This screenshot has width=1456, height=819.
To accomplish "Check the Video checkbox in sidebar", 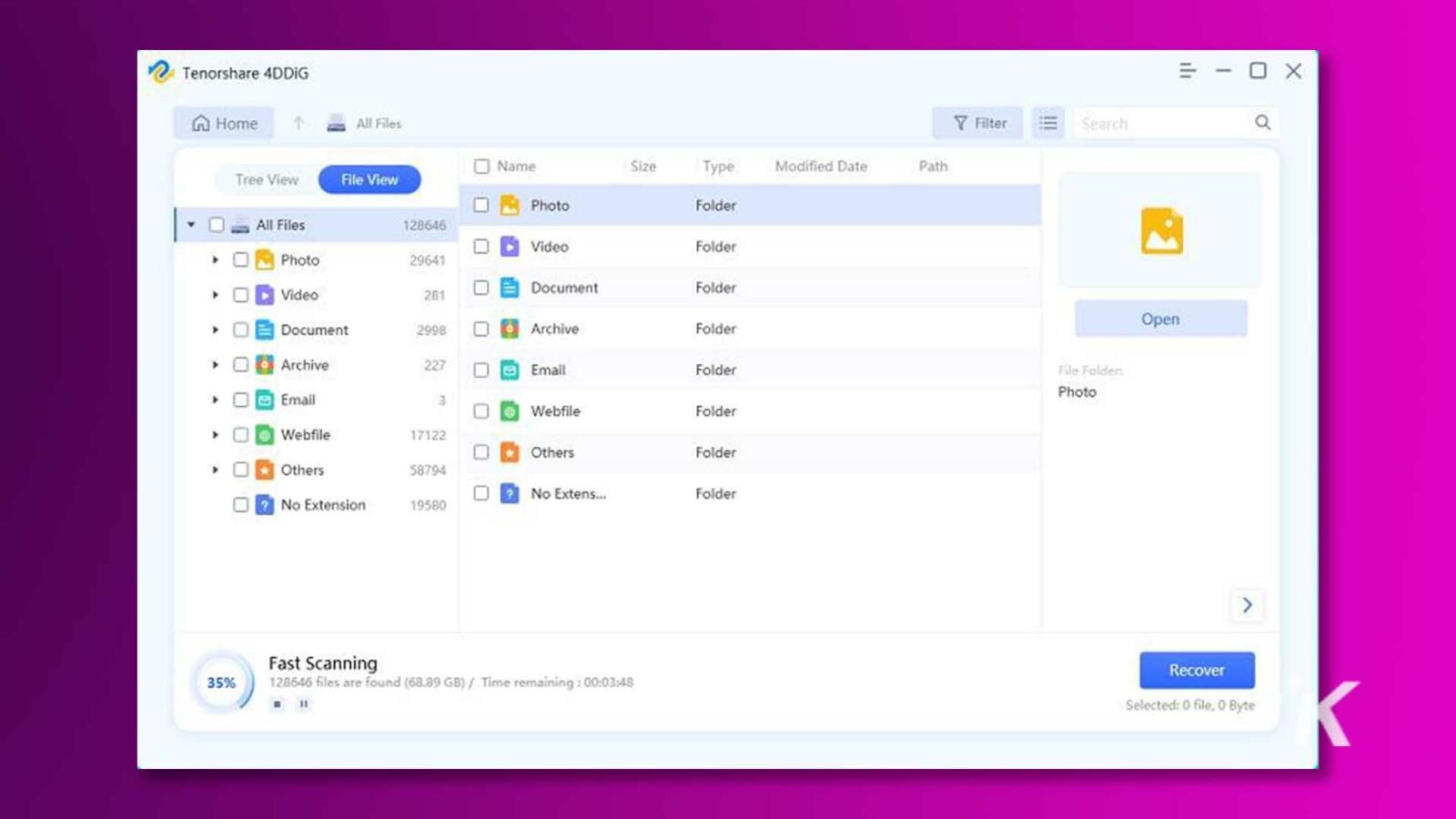I will click(x=240, y=295).
